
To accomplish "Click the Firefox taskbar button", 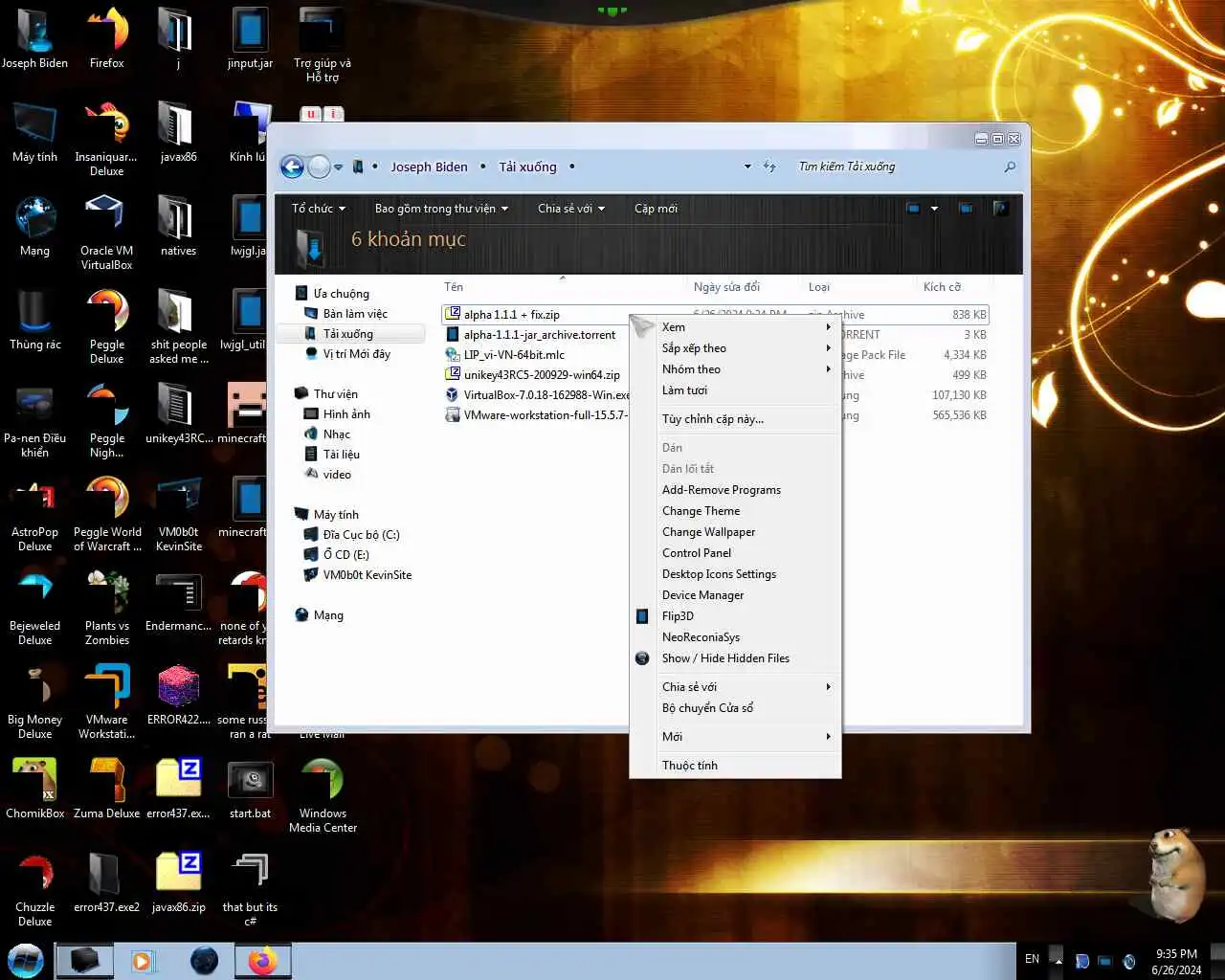I will (262, 960).
